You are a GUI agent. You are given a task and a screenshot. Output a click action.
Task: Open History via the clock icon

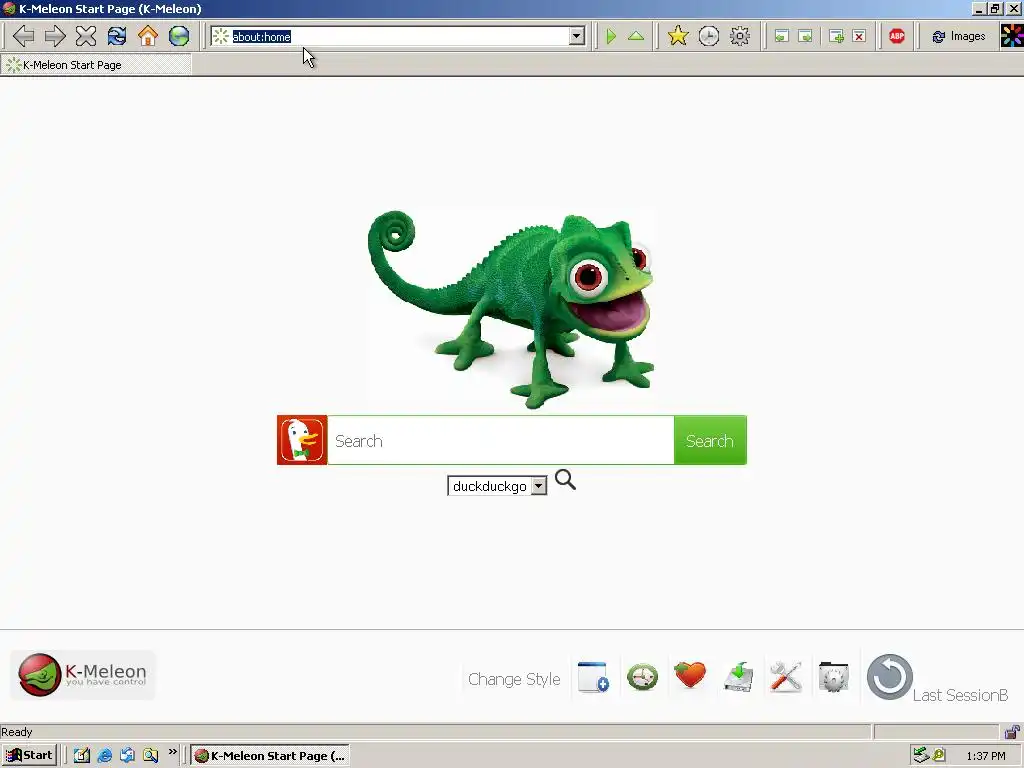[709, 36]
